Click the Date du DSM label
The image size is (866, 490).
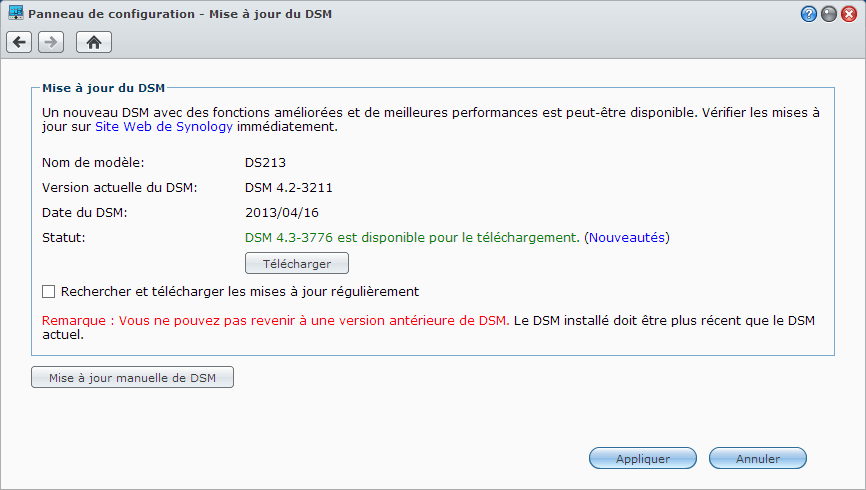[85, 213]
